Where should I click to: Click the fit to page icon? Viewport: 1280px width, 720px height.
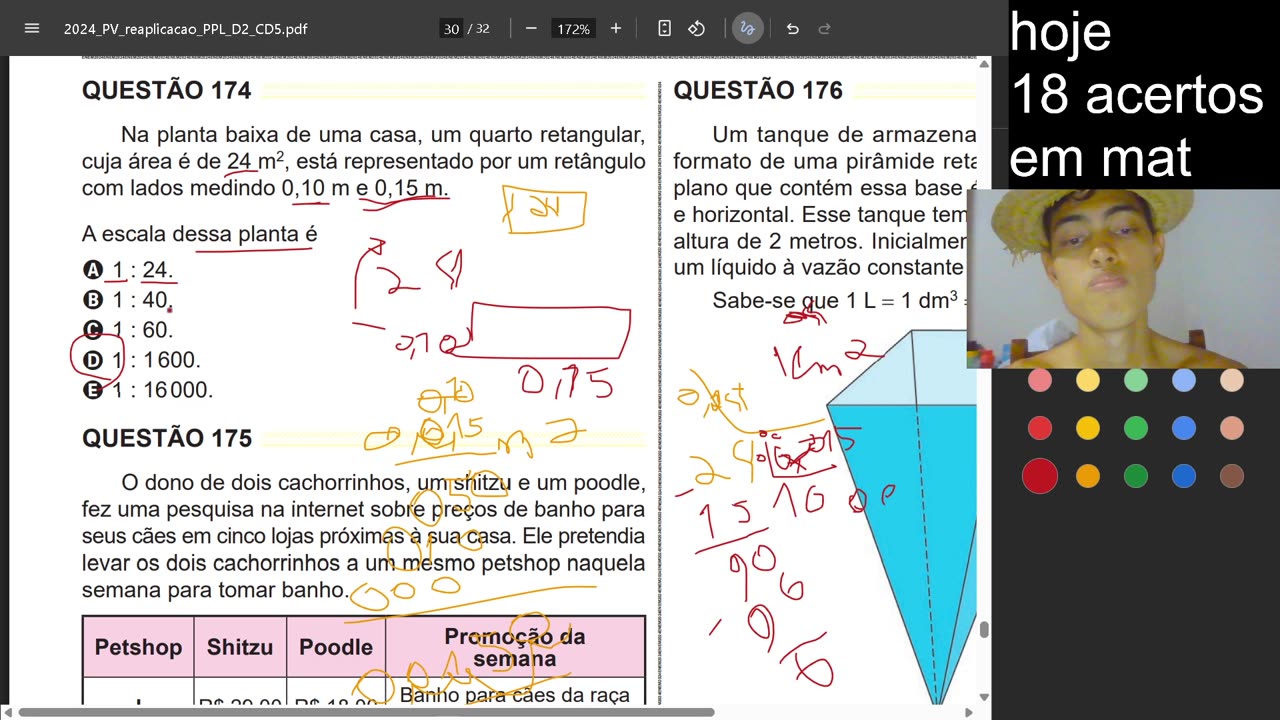(x=664, y=28)
